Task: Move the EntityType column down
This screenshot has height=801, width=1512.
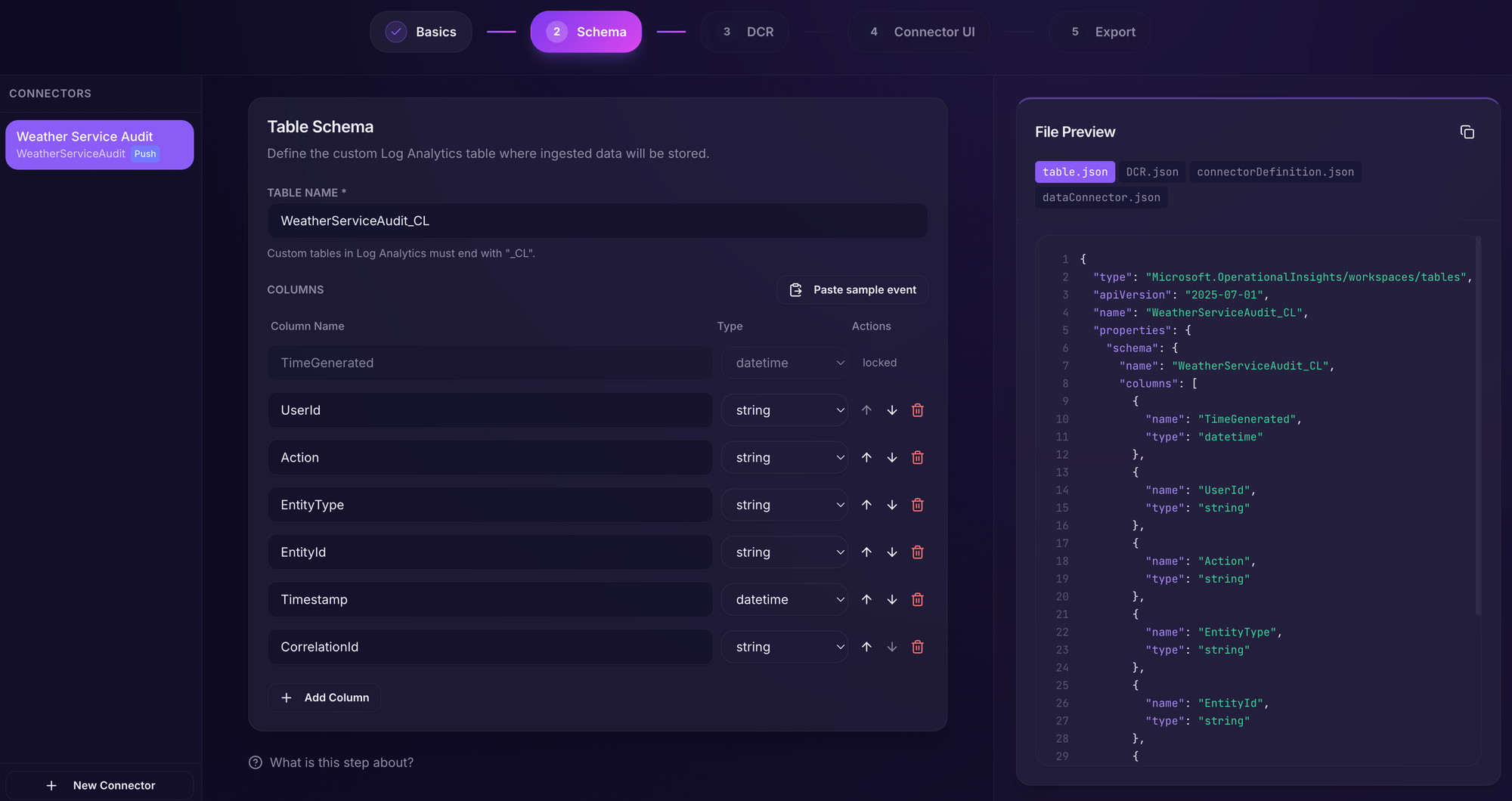Action: (892, 505)
